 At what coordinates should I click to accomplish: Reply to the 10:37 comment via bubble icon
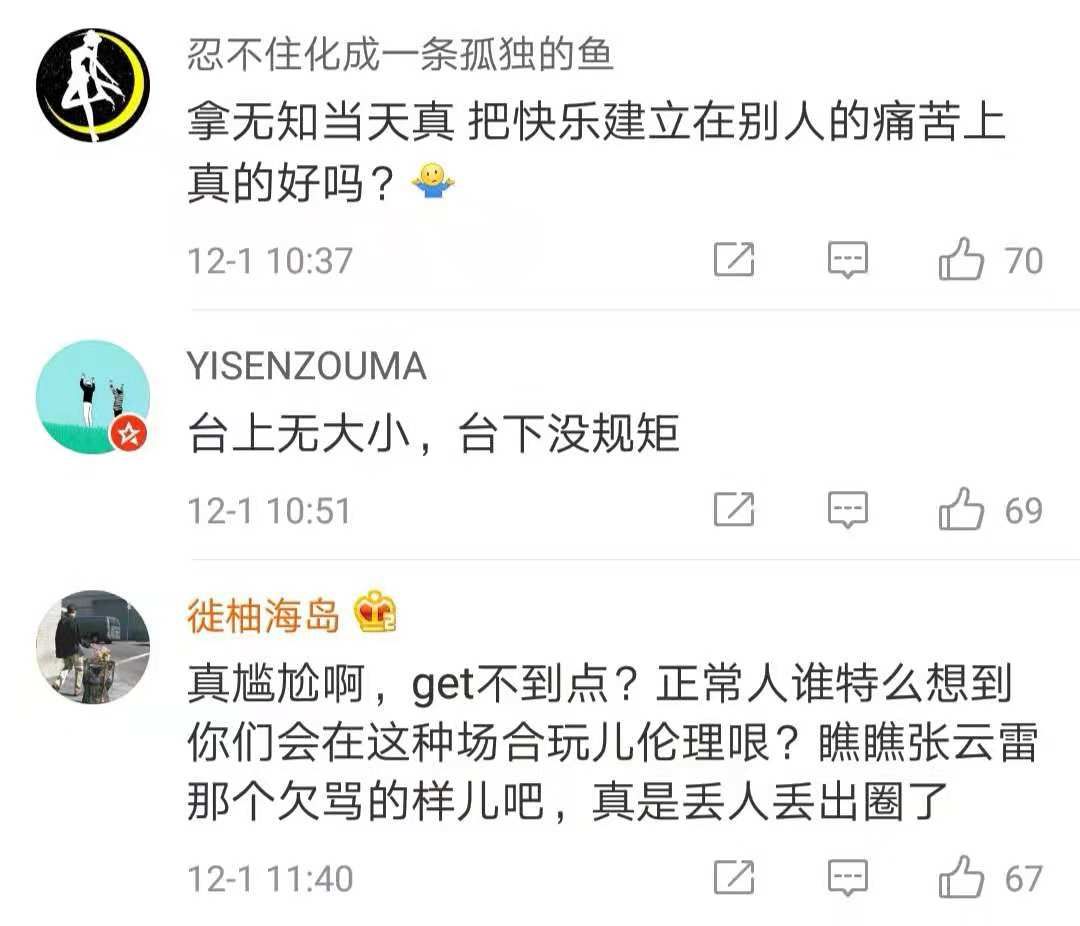(848, 260)
